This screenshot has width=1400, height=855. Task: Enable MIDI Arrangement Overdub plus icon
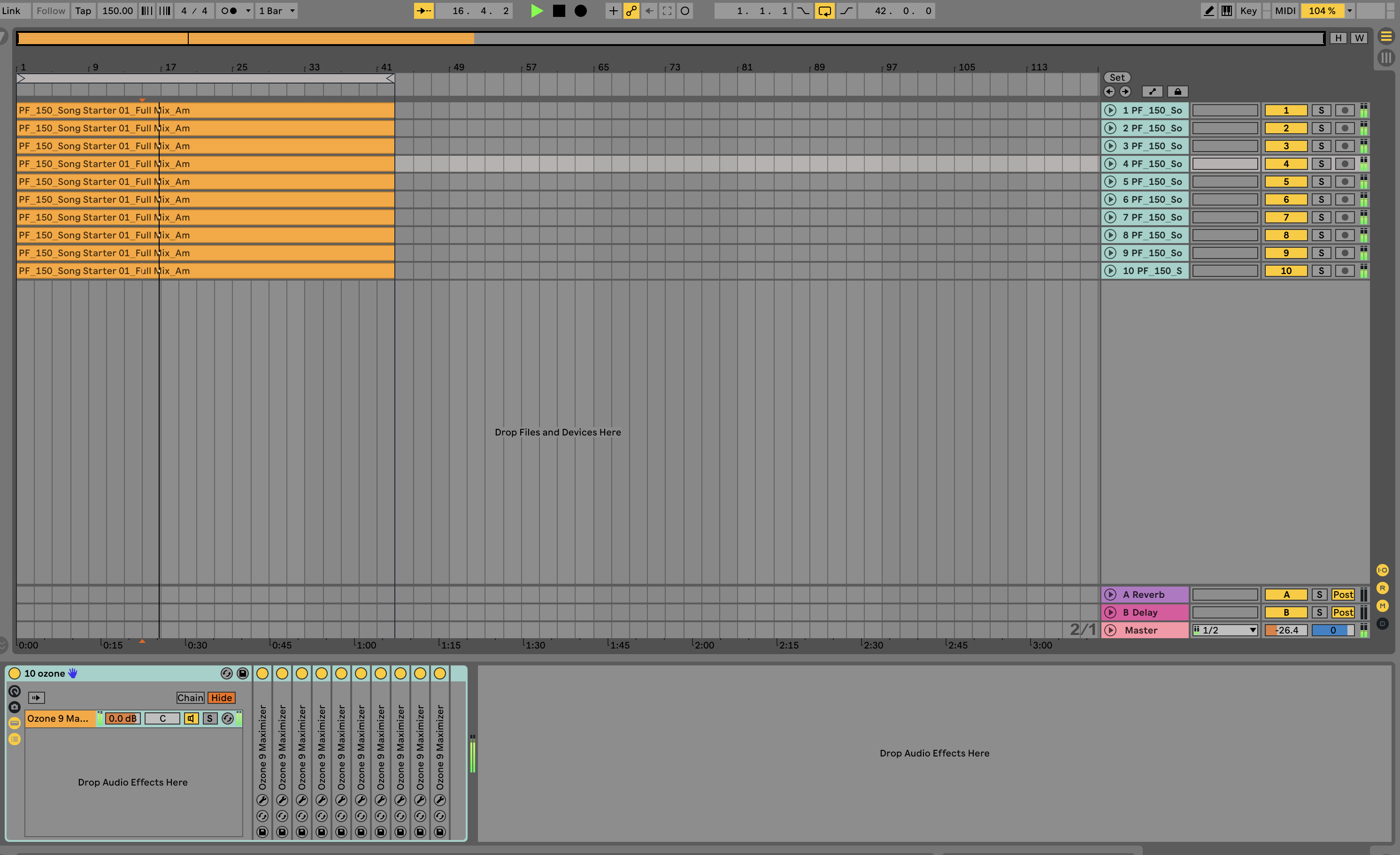613,11
